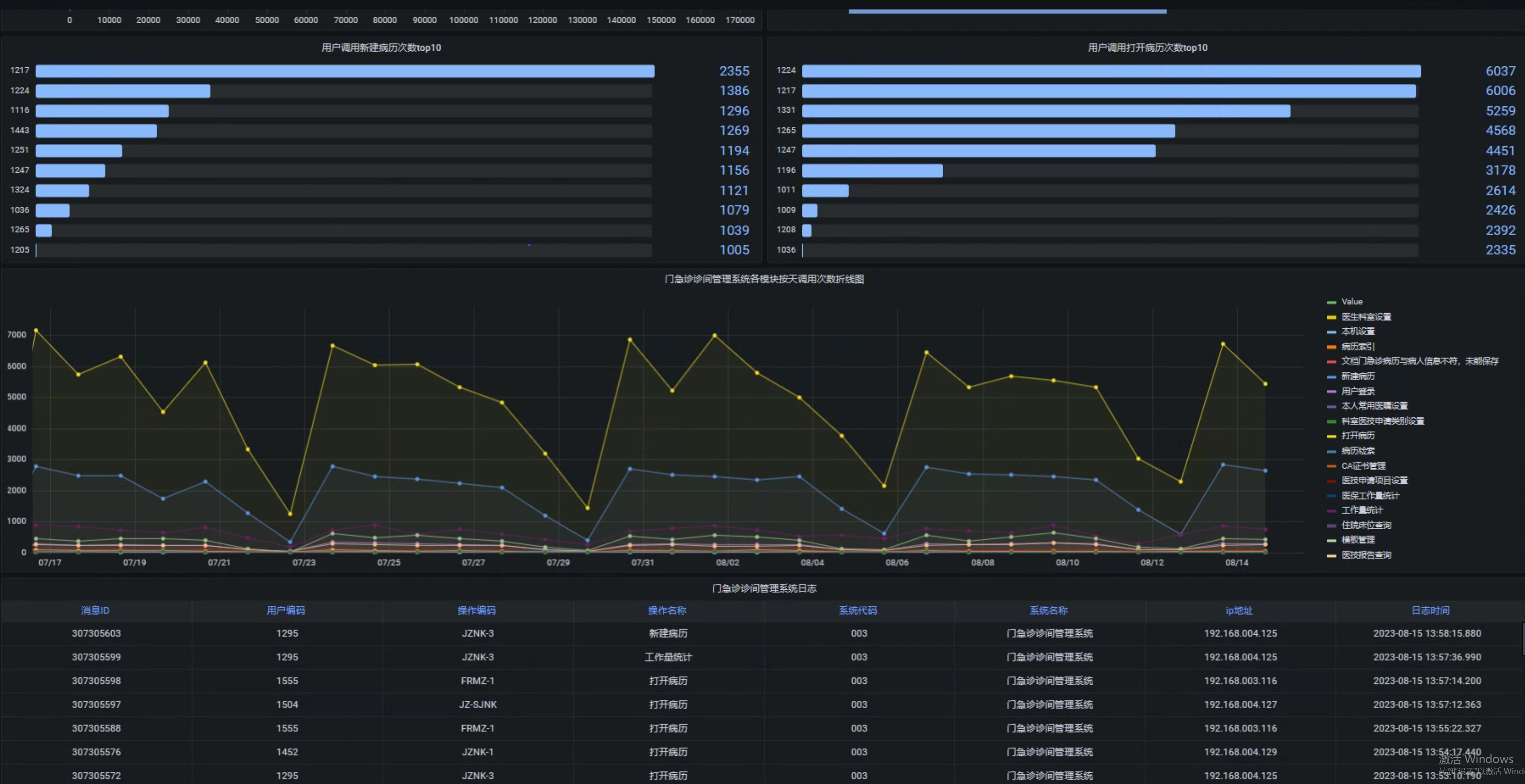Screen dimensions: 1525x784
Task: Click IP address 192.168.004.129
Action: coord(1240,752)
